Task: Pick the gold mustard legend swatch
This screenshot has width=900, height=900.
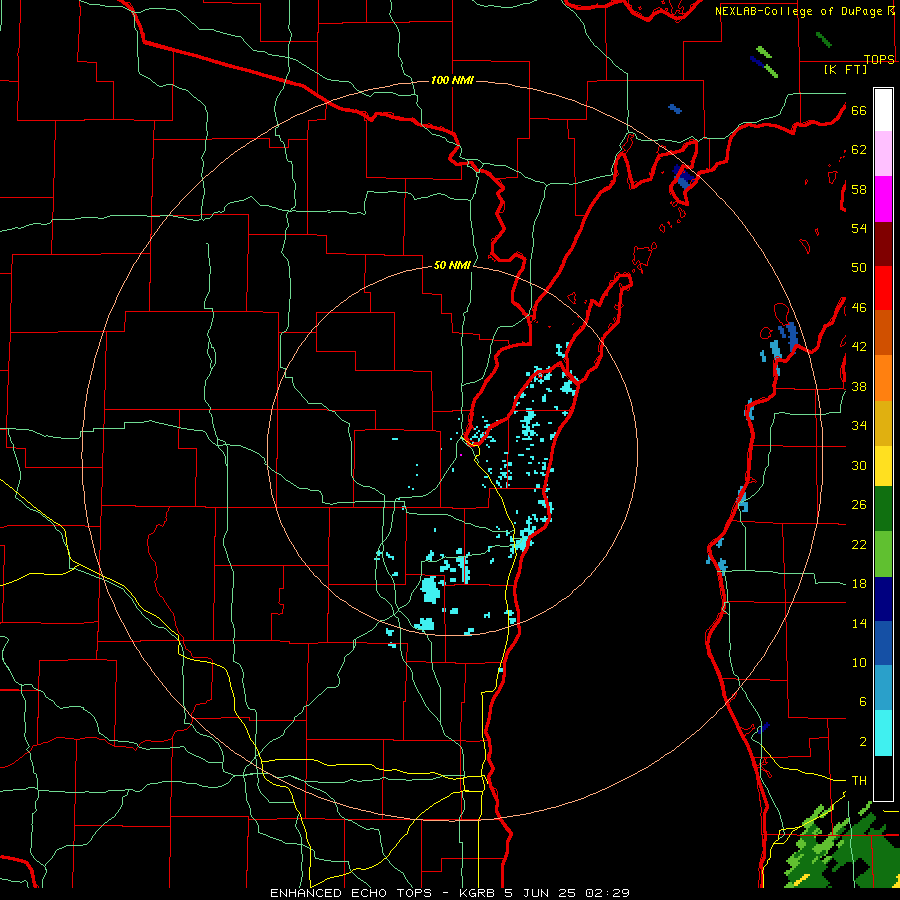Action: pos(883,424)
